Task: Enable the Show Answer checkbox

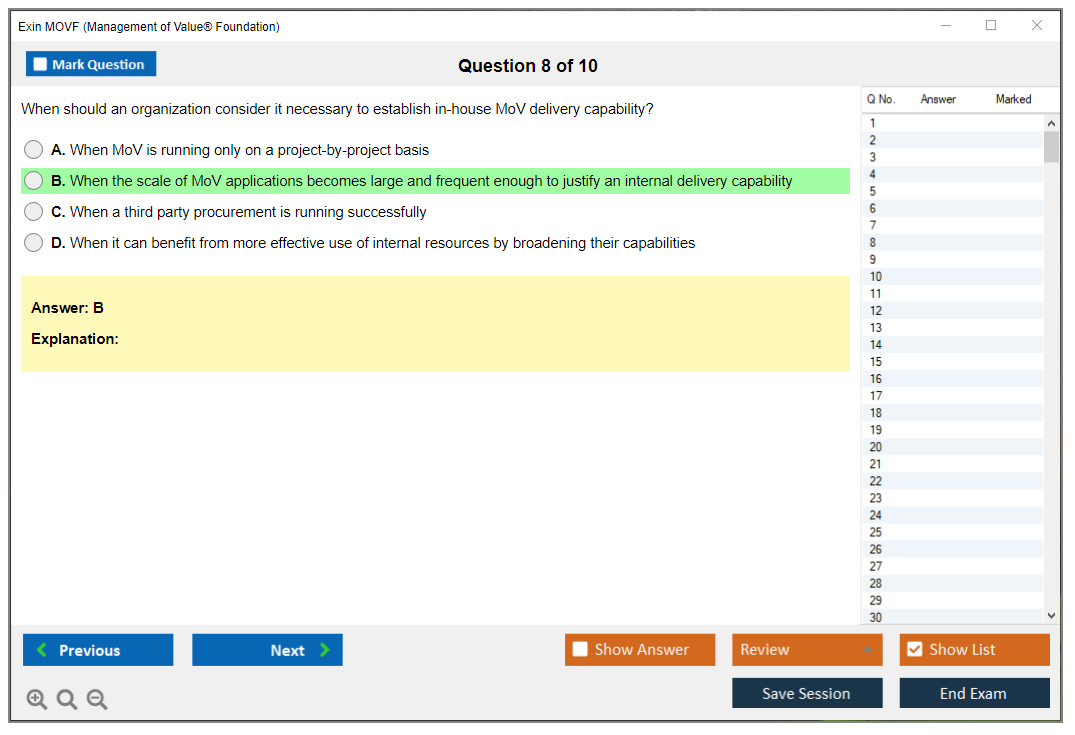Action: coord(580,650)
